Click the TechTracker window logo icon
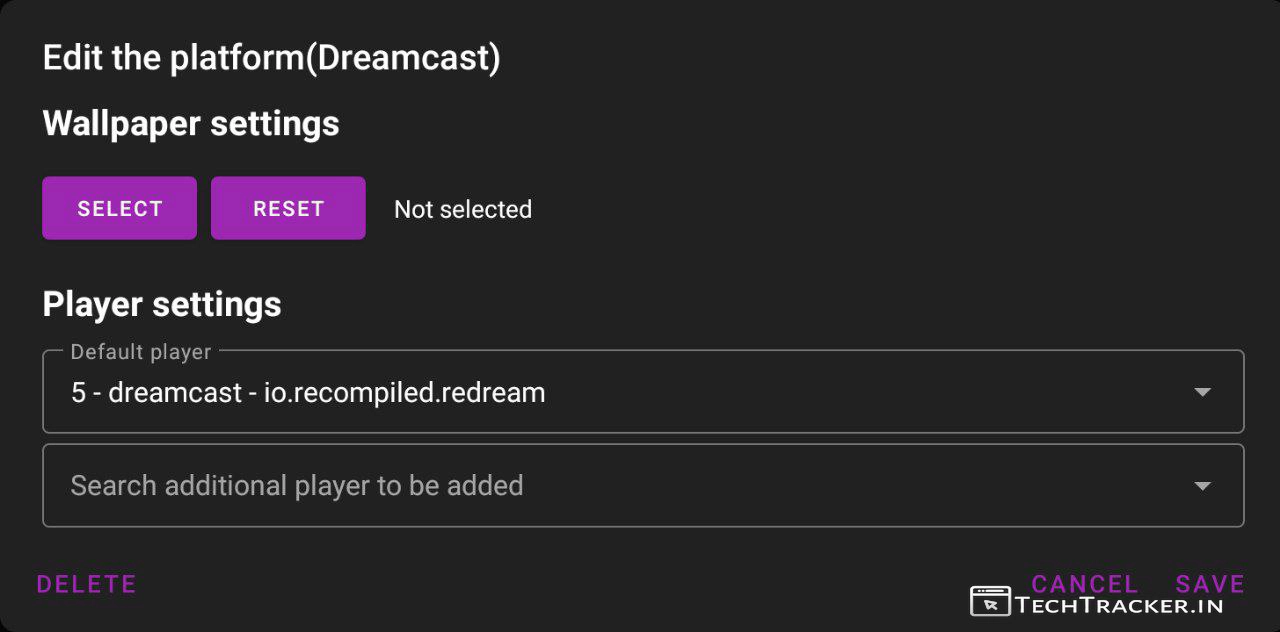Image resolution: width=1280 pixels, height=632 pixels. tap(990, 601)
